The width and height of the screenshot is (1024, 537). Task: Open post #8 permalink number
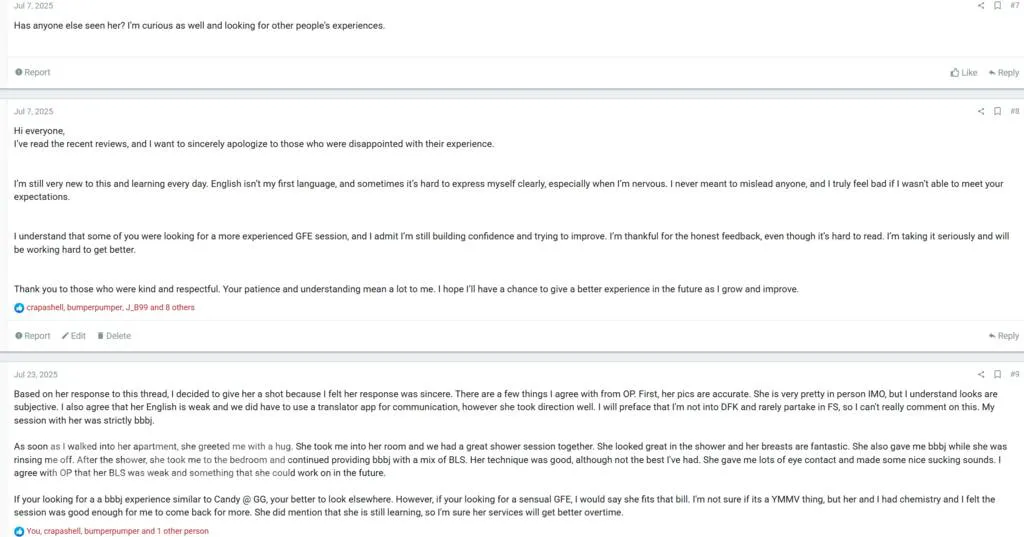point(1014,111)
